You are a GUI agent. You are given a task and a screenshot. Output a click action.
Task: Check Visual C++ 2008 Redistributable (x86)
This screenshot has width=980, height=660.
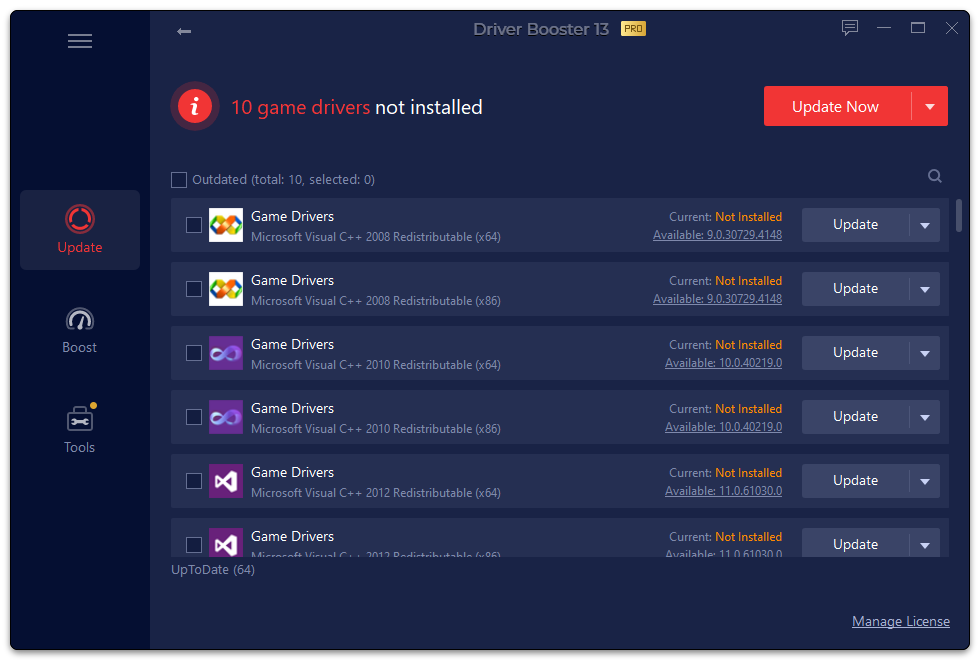194,289
